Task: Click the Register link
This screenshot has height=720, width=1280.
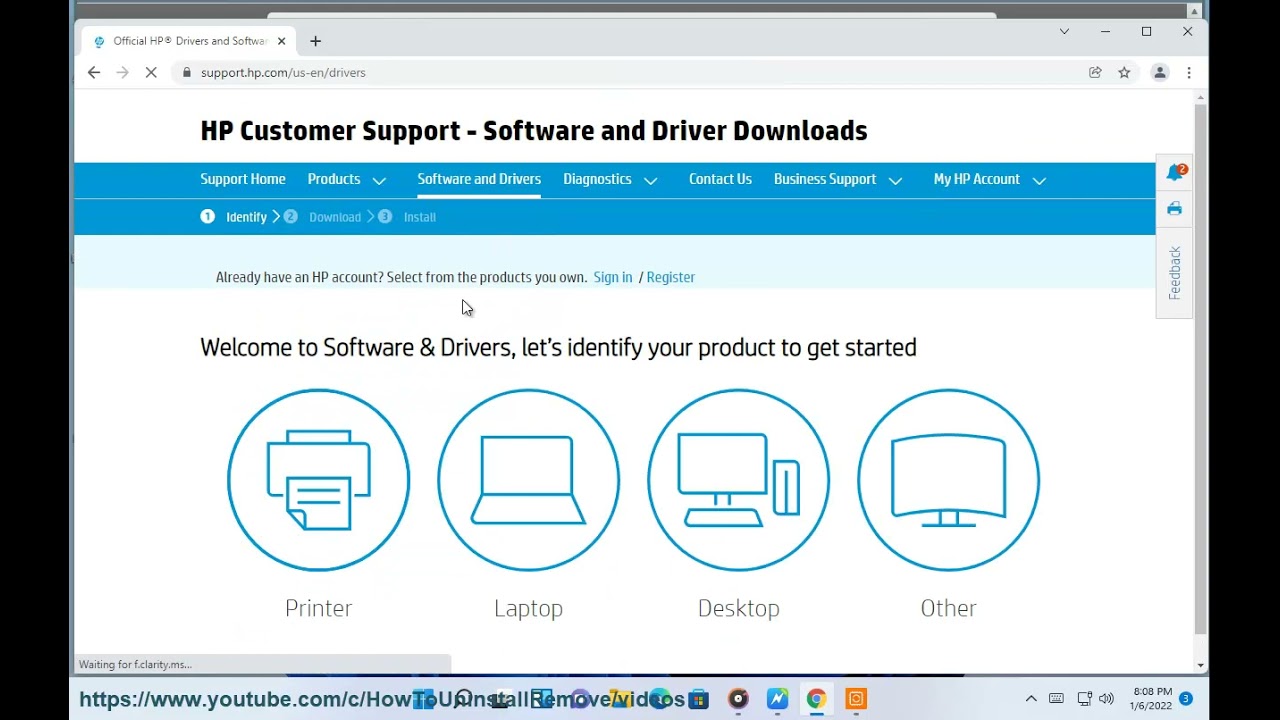Action: click(x=671, y=277)
